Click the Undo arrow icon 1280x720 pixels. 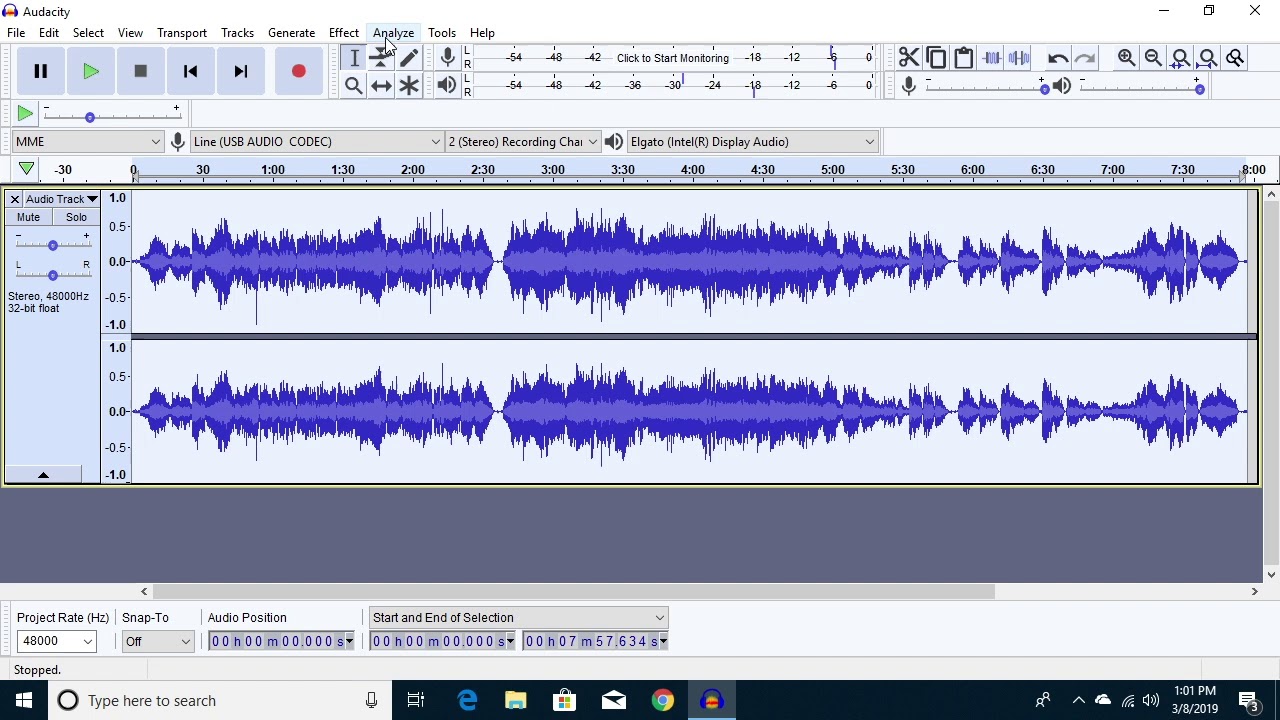[x=1058, y=58]
